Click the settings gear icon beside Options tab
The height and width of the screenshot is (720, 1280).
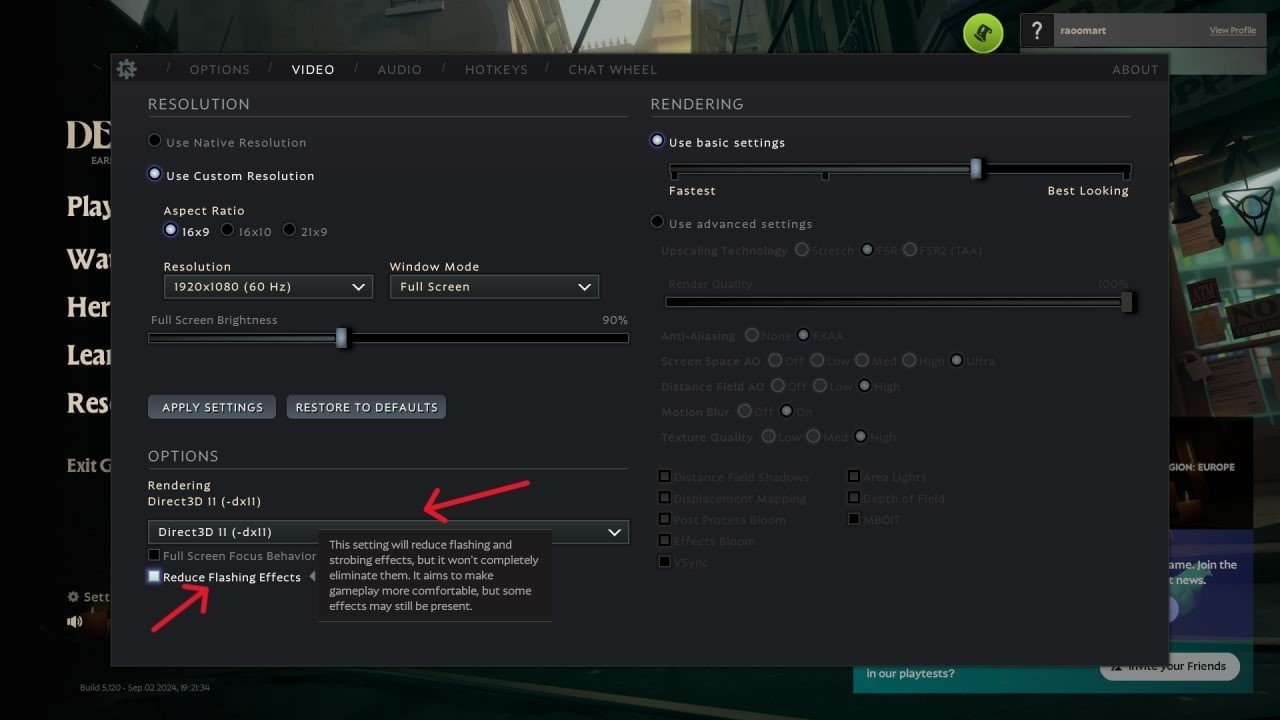click(126, 69)
